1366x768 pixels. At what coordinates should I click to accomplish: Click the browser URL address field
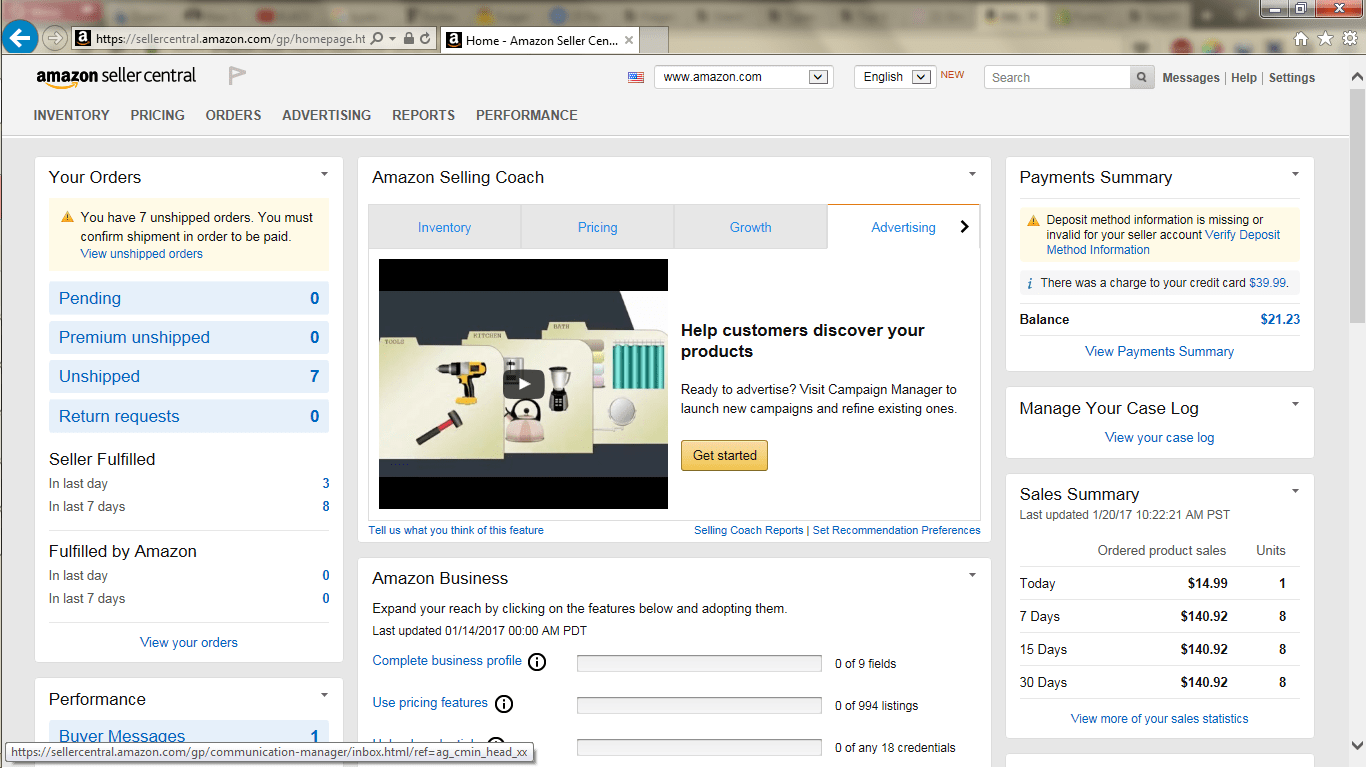(x=231, y=39)
